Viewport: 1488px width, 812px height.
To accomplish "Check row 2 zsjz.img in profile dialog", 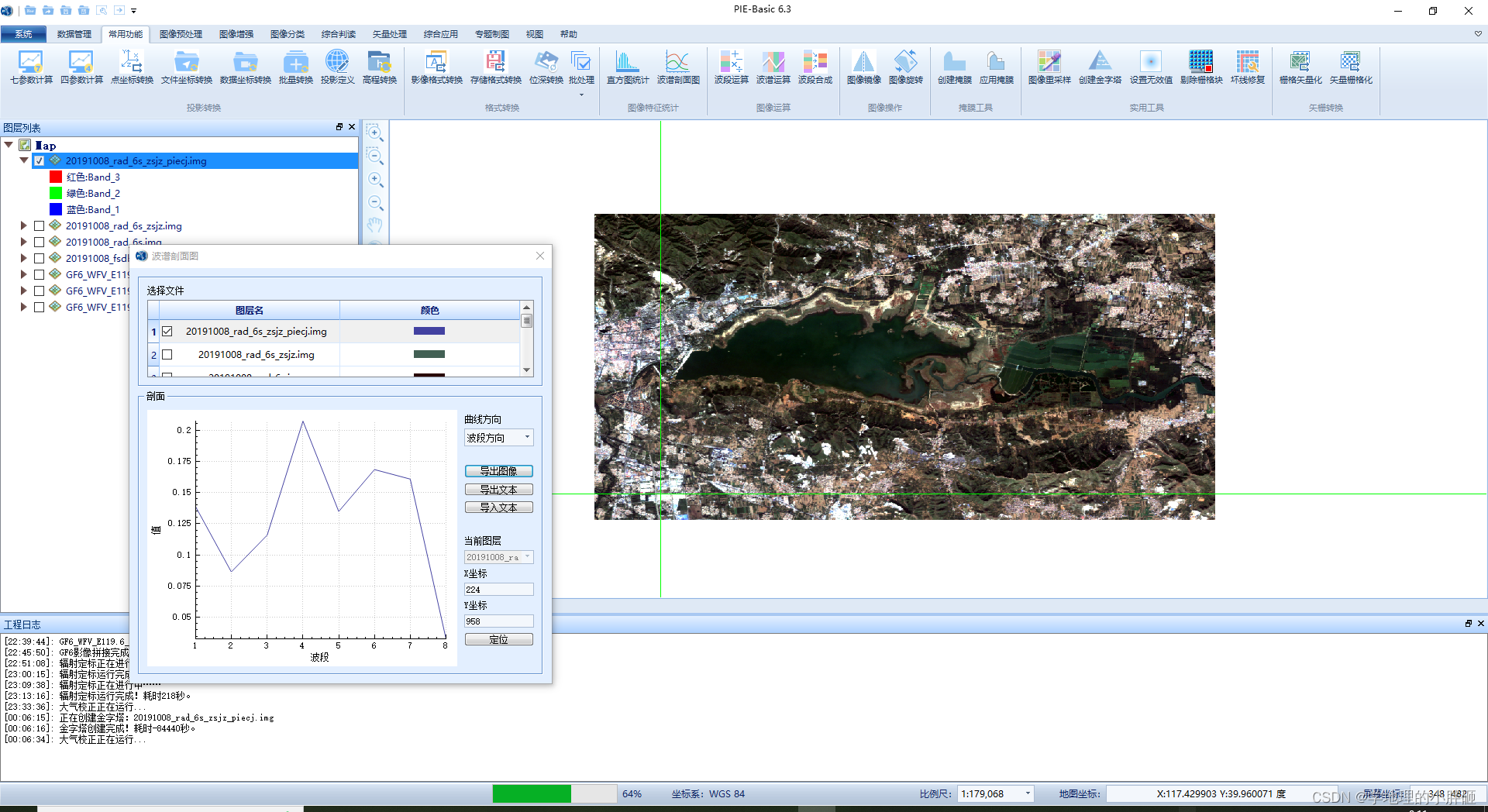I will (x=167, y=355).
